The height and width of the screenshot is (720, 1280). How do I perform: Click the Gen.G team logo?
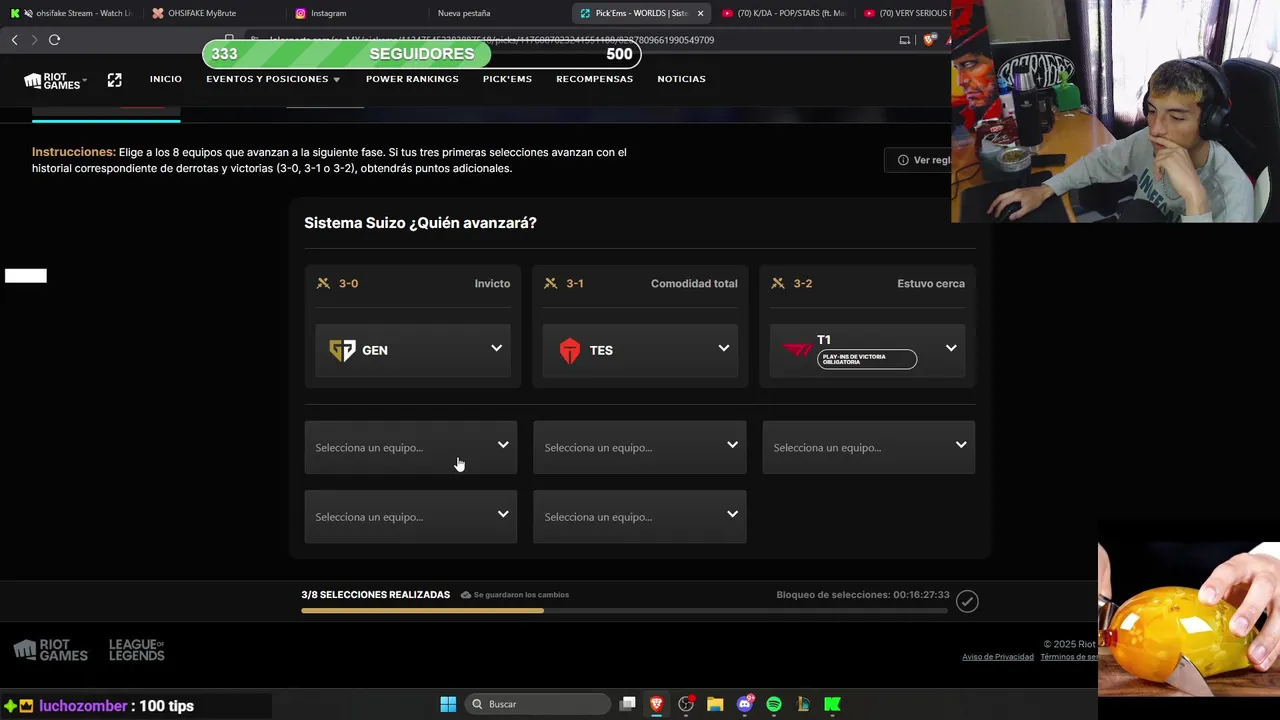pos(342,350)
